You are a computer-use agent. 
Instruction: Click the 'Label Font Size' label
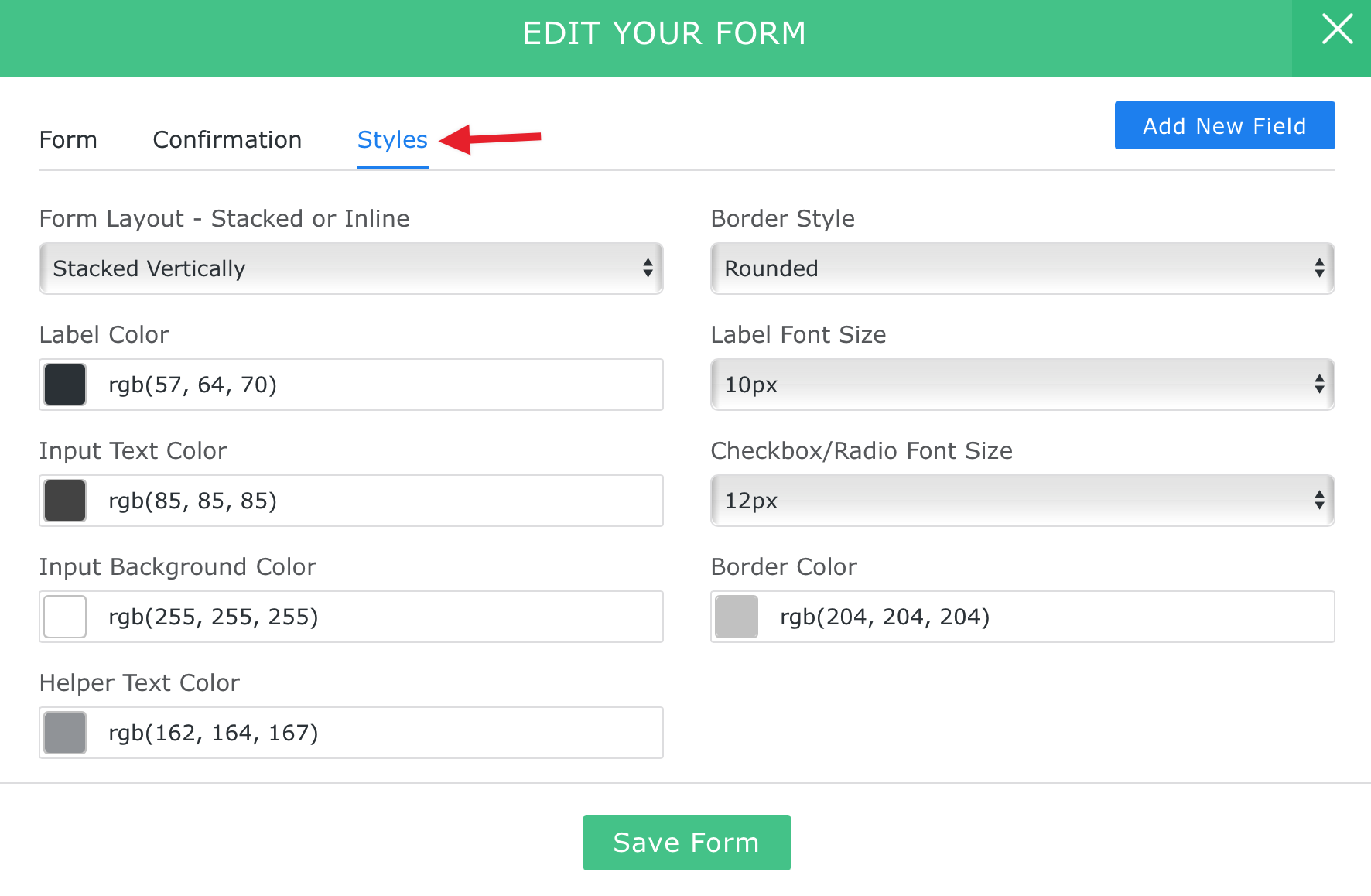(798, 335)
